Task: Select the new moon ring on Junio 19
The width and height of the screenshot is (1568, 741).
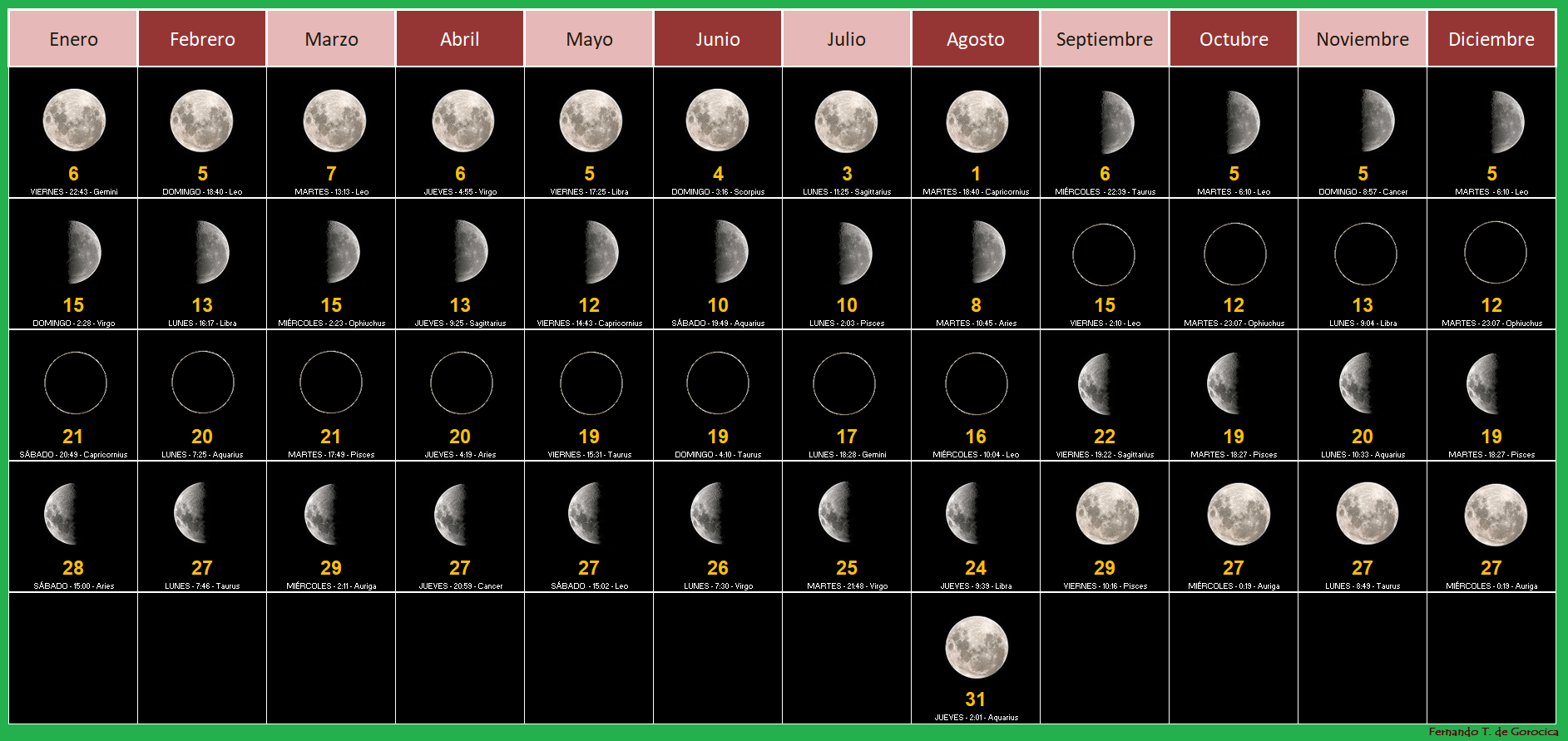Action: (x=718, y=383)
